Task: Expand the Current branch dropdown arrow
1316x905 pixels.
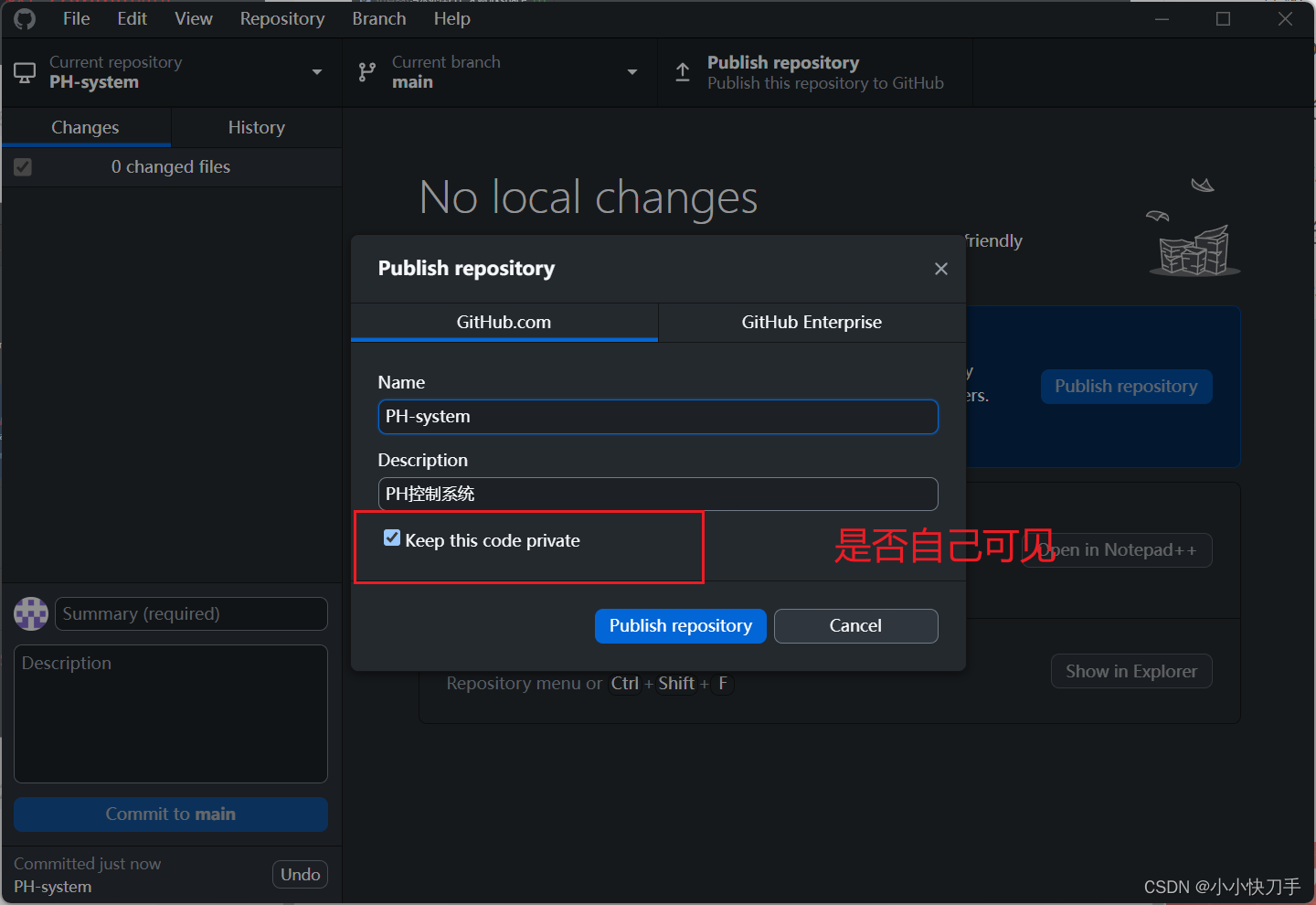Action: (632, 72)
